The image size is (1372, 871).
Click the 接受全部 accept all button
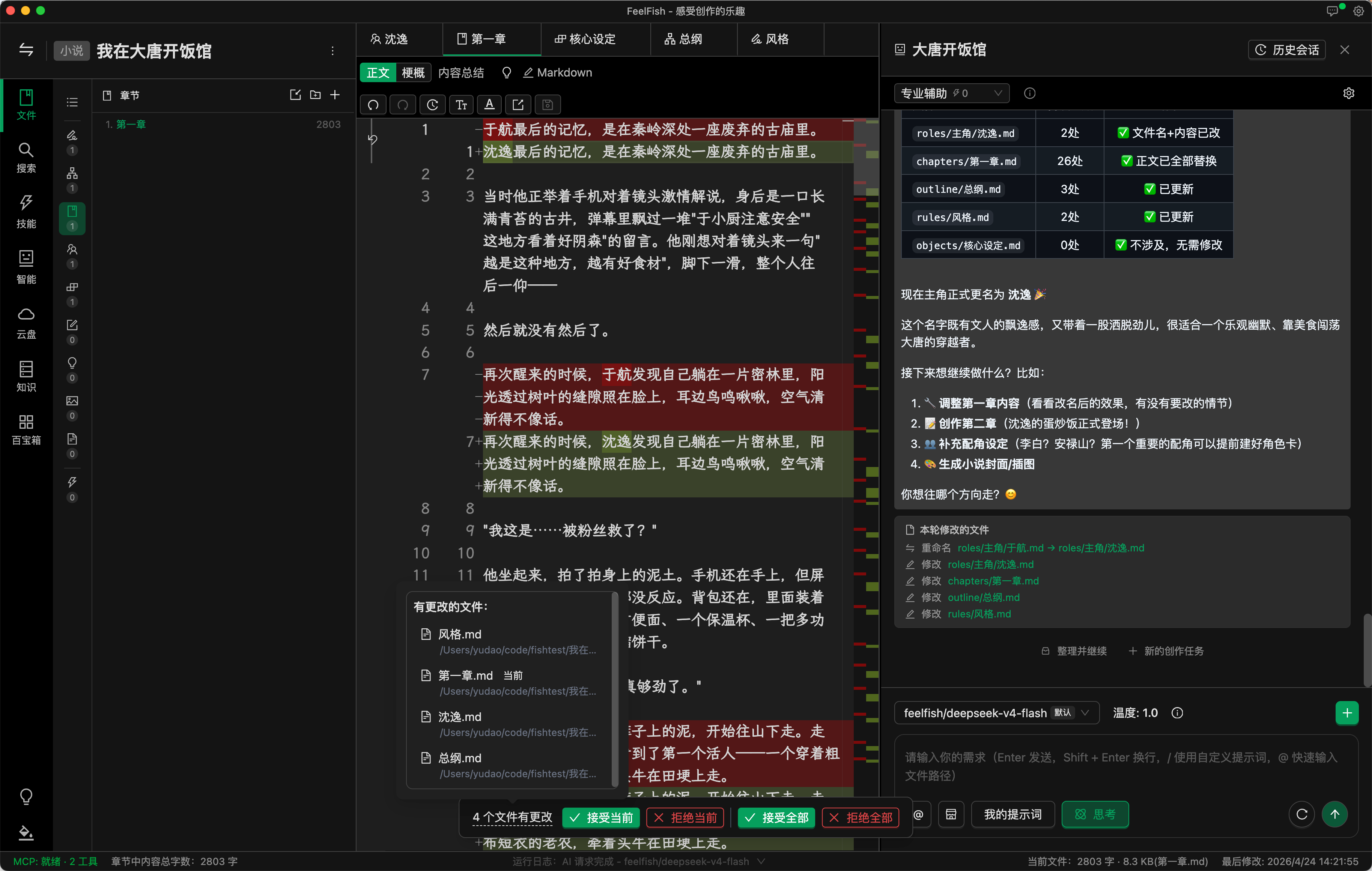point(776,817)
